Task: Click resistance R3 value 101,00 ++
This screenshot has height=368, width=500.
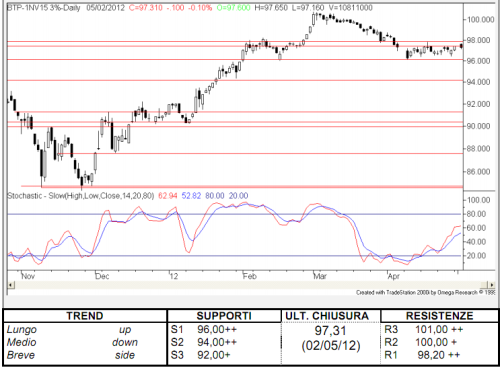Action: [x=439, y=329]
